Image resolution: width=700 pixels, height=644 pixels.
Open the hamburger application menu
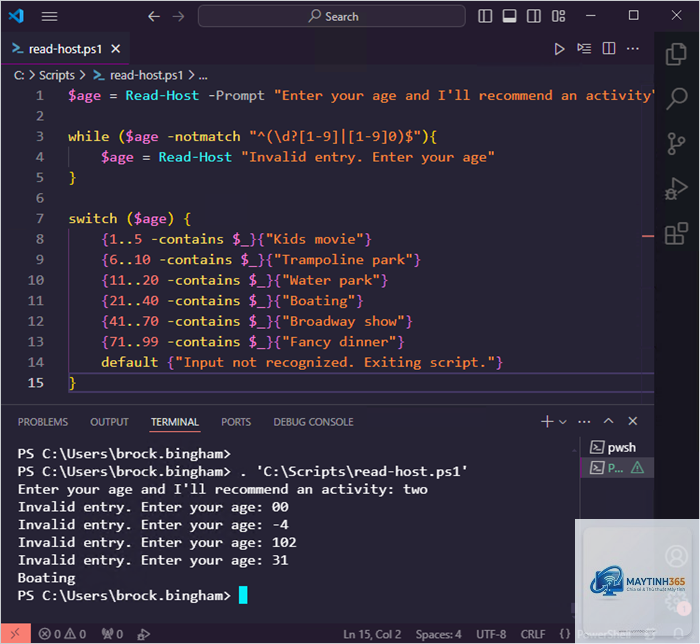[49, 17]
